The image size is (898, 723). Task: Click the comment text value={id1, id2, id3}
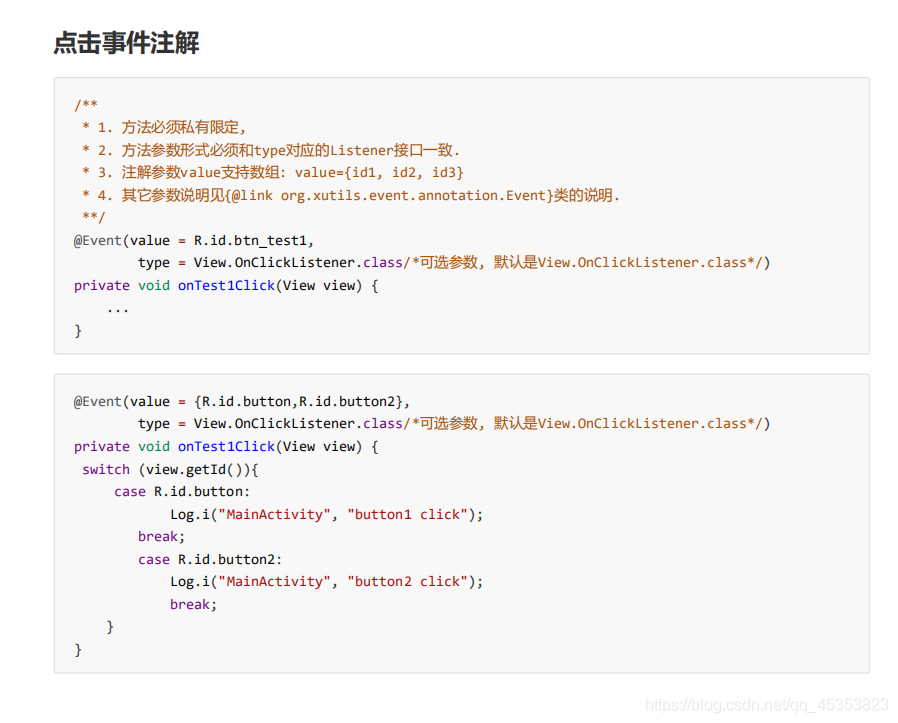point(379,172)
